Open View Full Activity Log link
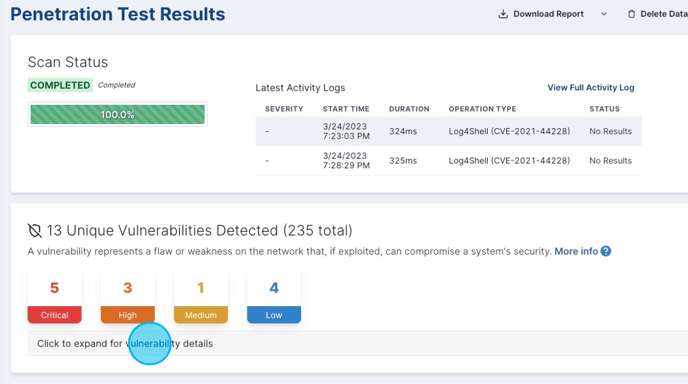 [x=591, y=87]
